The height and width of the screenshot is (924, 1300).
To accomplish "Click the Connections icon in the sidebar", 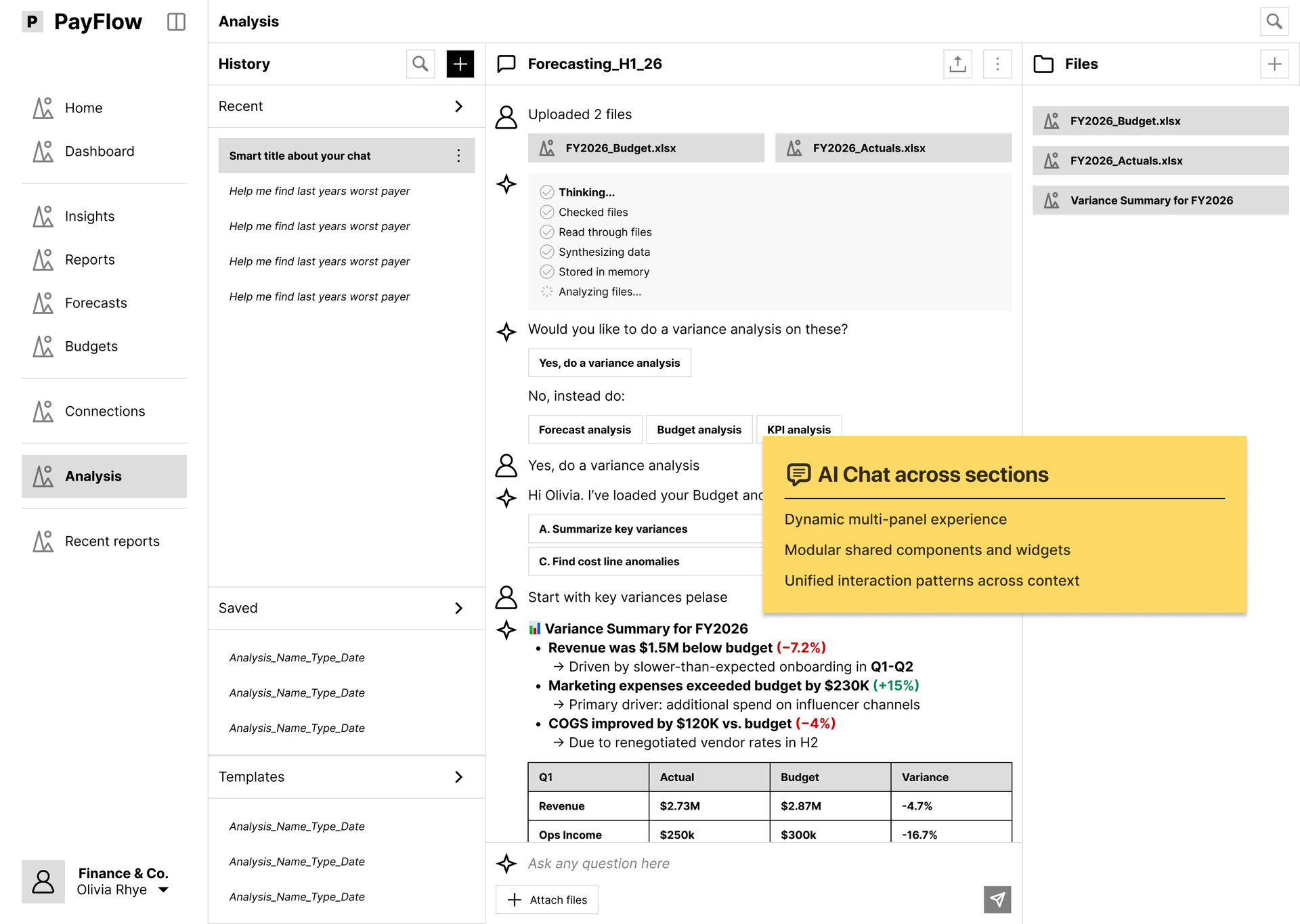I will pos(43,412).
